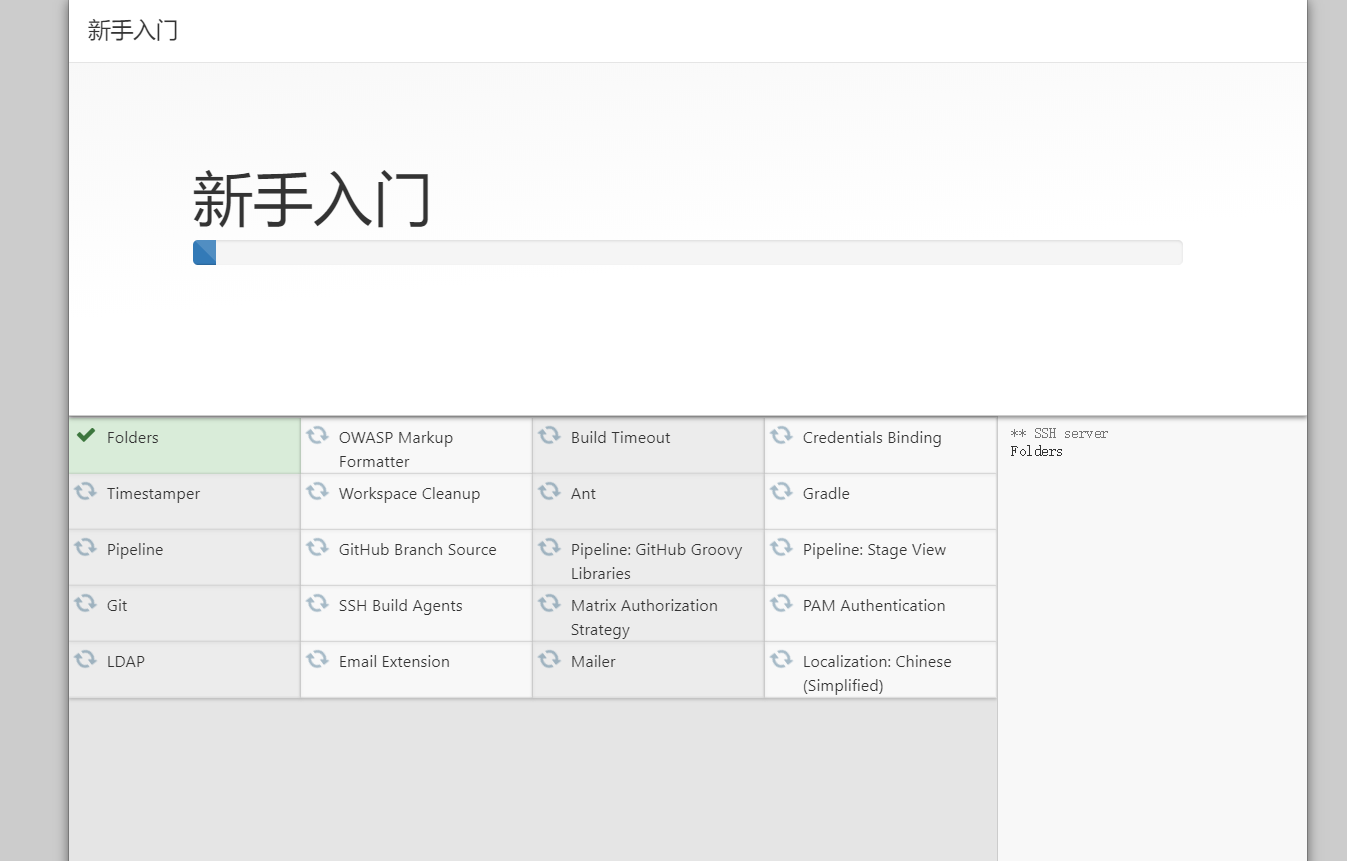Click the sync icon beside Localization: Chinese (Simplified)

(781, 659)
